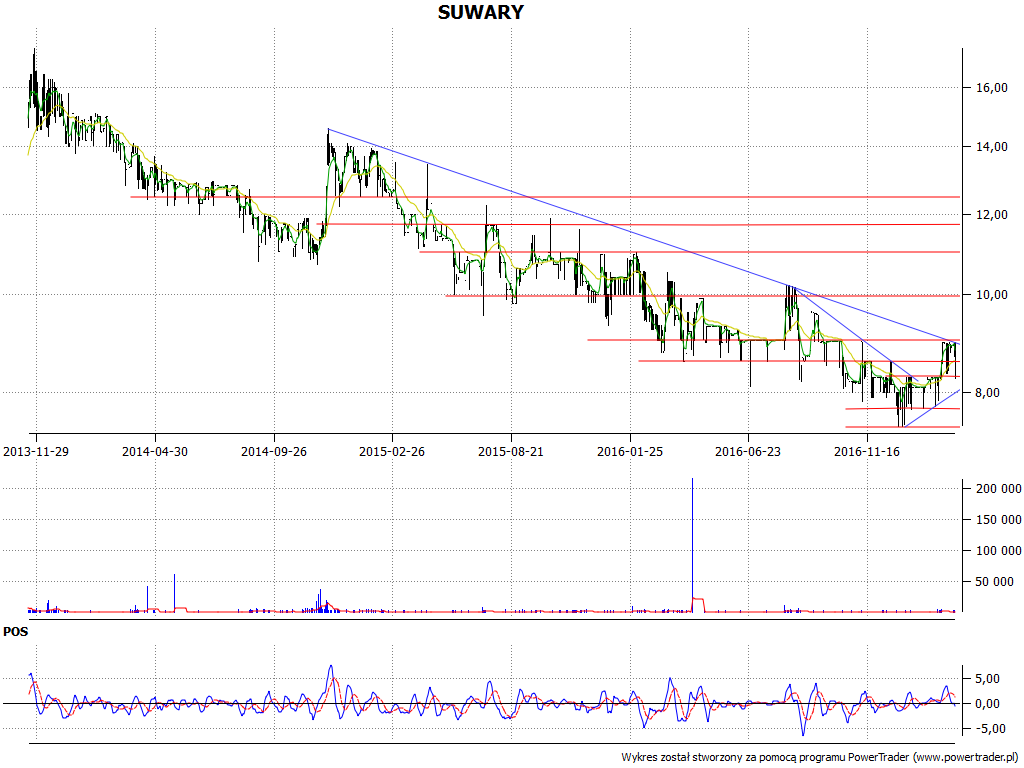Click the 2016-01-25 date label
Screen dimensions: 1024x768
(x=630, y=451)
